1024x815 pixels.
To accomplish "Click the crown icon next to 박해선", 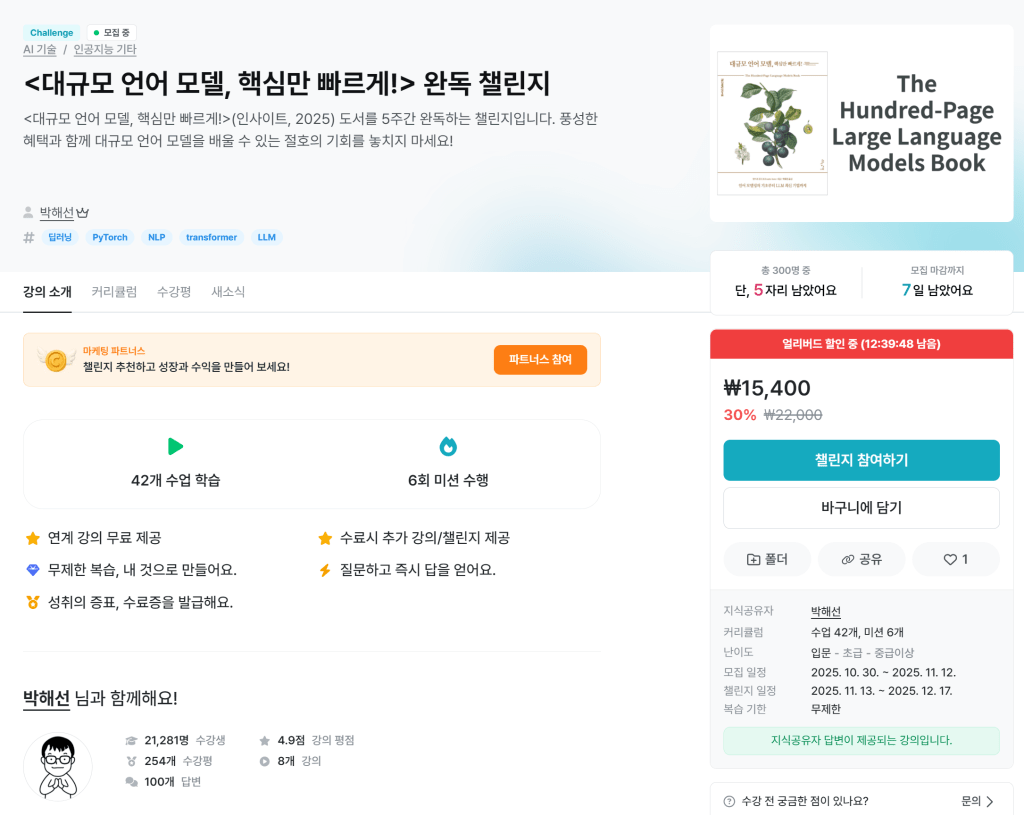I will tap(82, 213).
